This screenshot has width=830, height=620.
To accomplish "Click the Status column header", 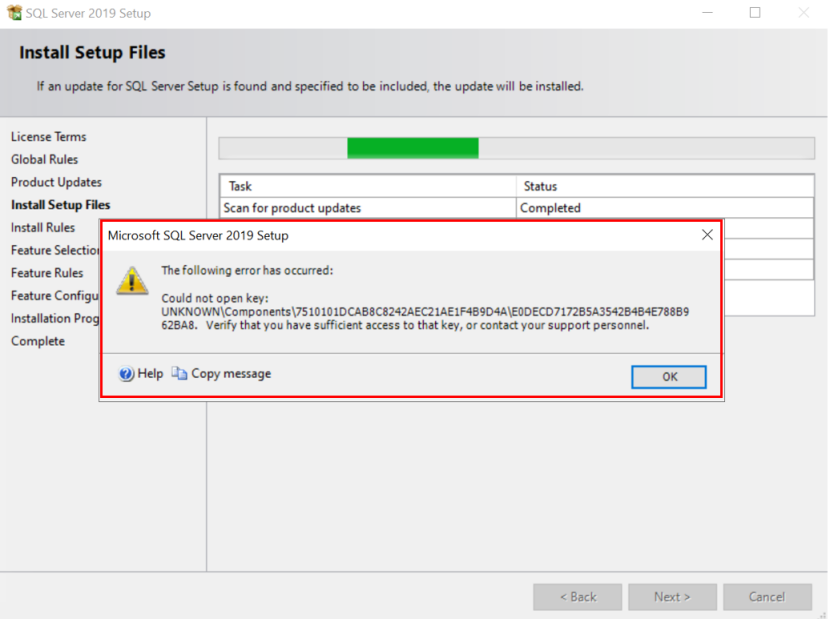I will pyautogui.click(x=665, y=186).
